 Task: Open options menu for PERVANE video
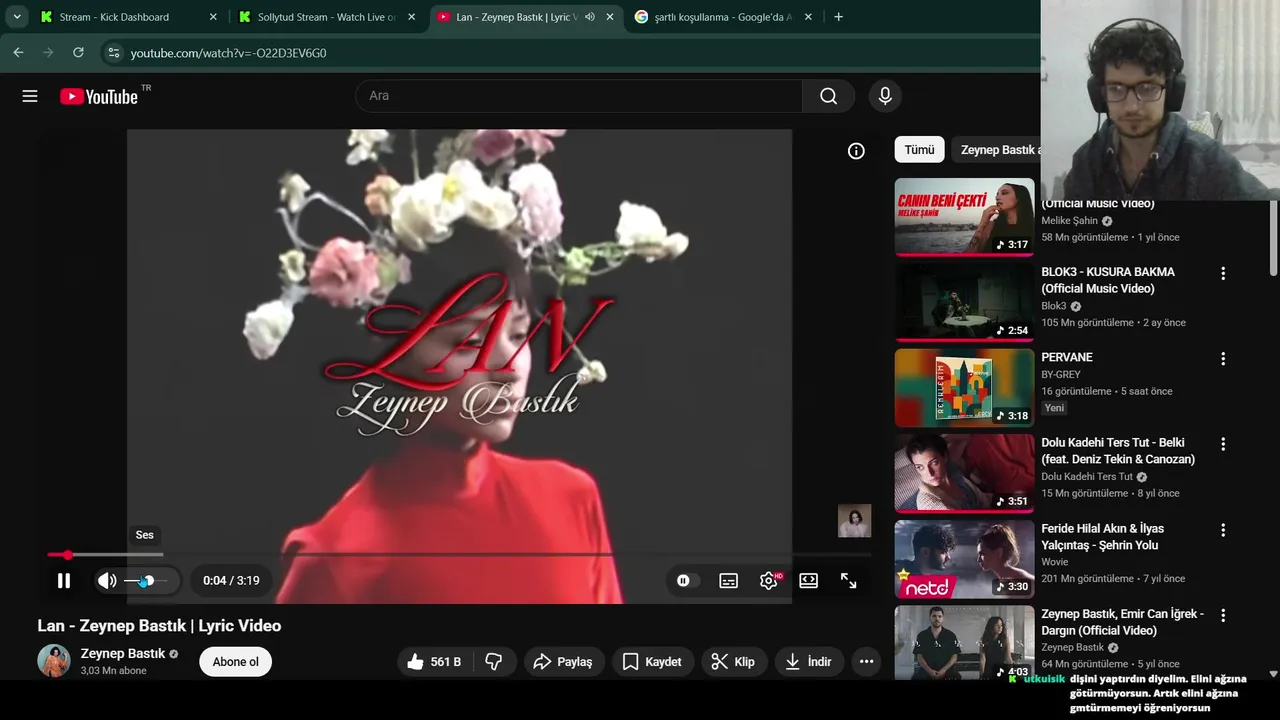[1222, 358]
